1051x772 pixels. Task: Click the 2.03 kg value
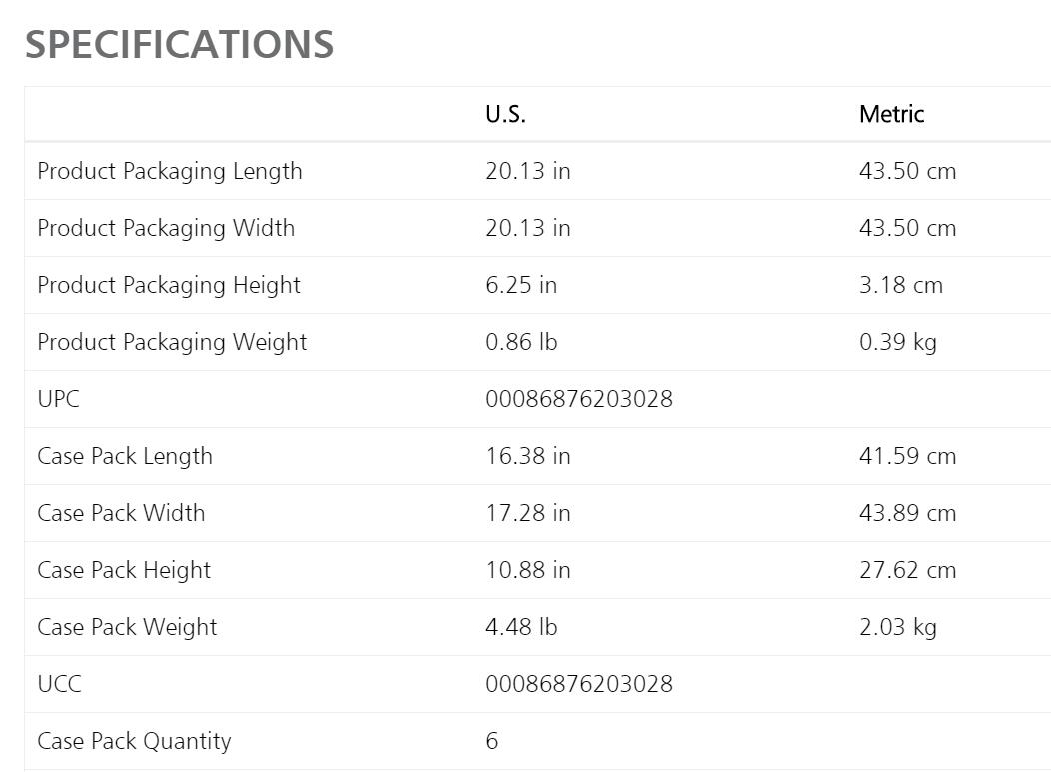coord(898,627)
